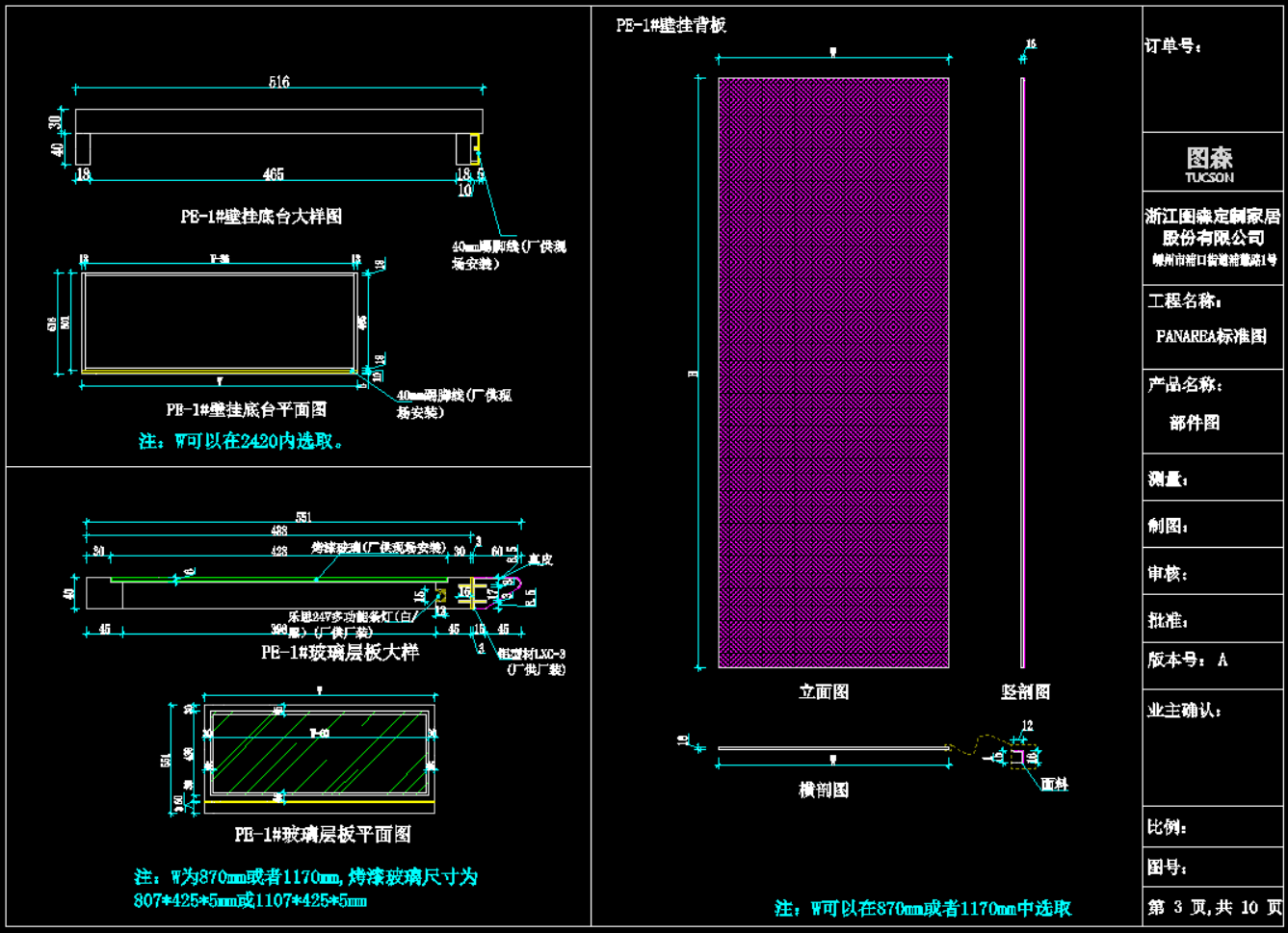The width and height of the screenshot is (1288, 933).
Task: Select the PE-1#壁挂底台平面图 title text
Action: [247, 410]
